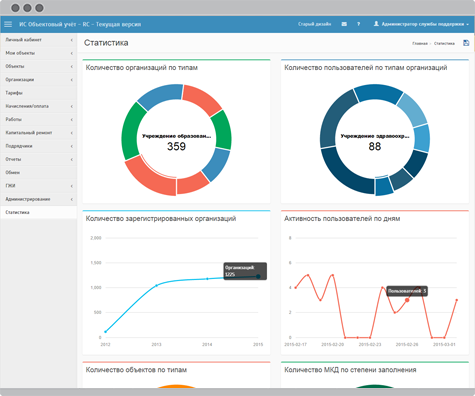Viewport: 475px width, 396px height.
Task: Click the 2,000 y-axis label
Action: click(x=96, y=238)
